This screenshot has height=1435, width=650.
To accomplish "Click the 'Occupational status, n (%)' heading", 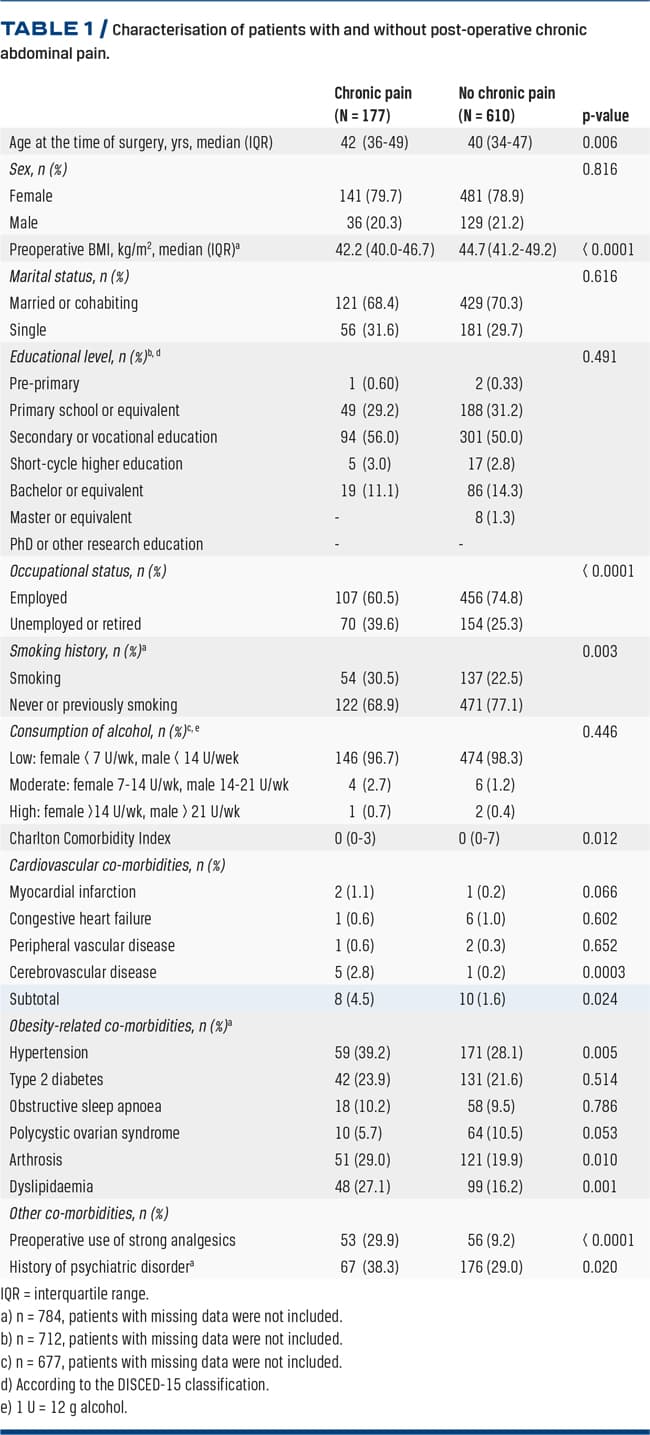I will tap(87, 571).
